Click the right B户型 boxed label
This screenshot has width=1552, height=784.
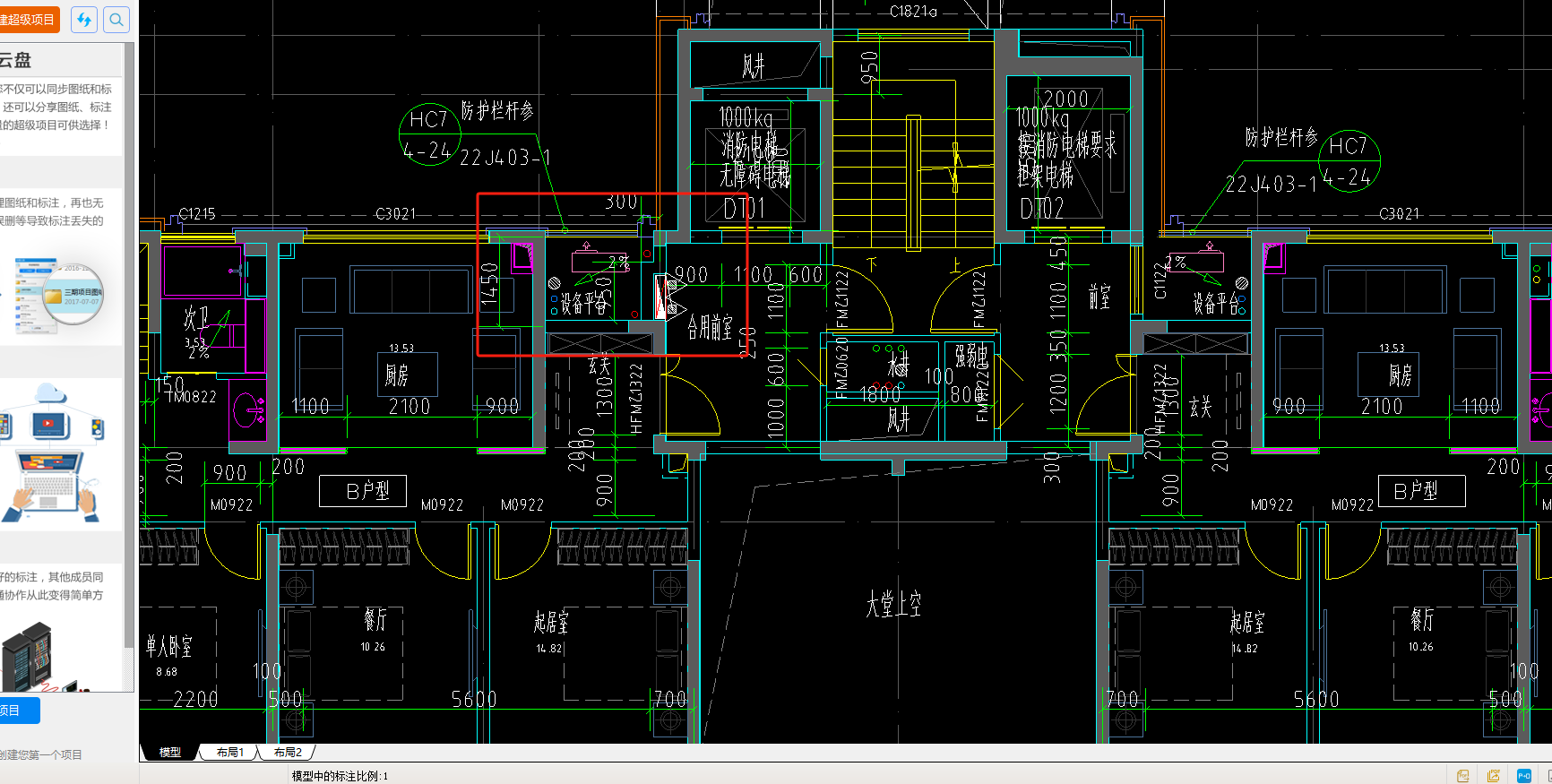(1421, 491)
